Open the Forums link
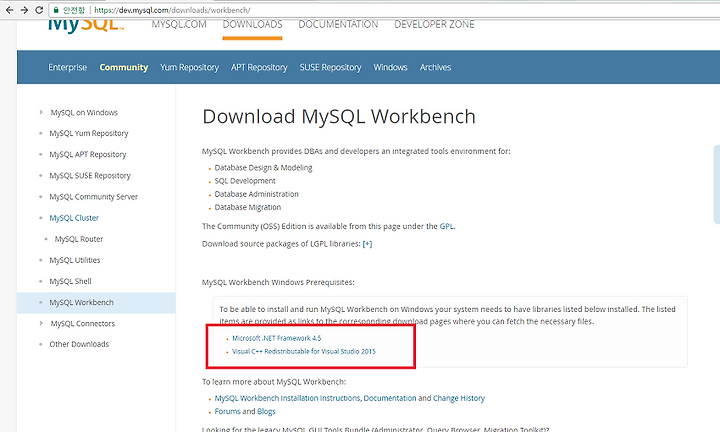Image resolution: width=720 pixels, height=432 pixels. [227, 411]
